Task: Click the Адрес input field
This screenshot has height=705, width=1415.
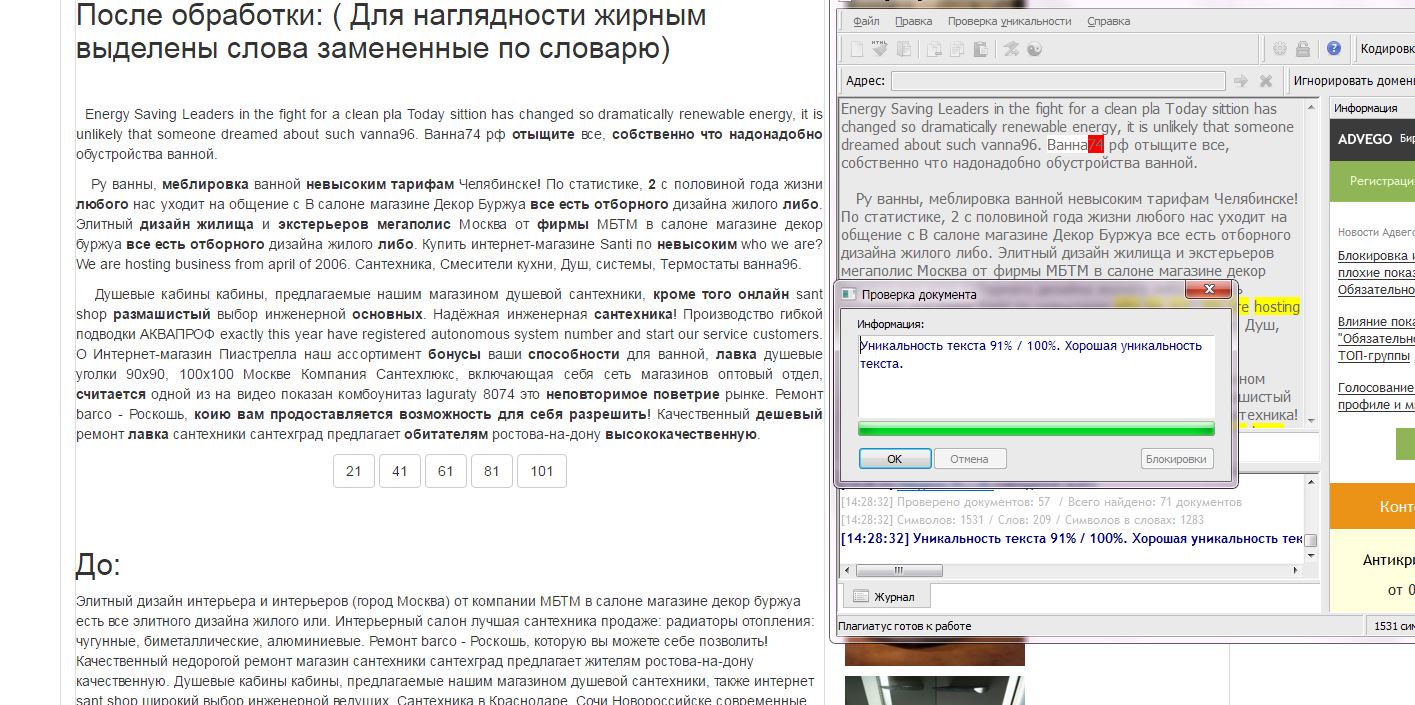Action: [x=1058, y=81]
